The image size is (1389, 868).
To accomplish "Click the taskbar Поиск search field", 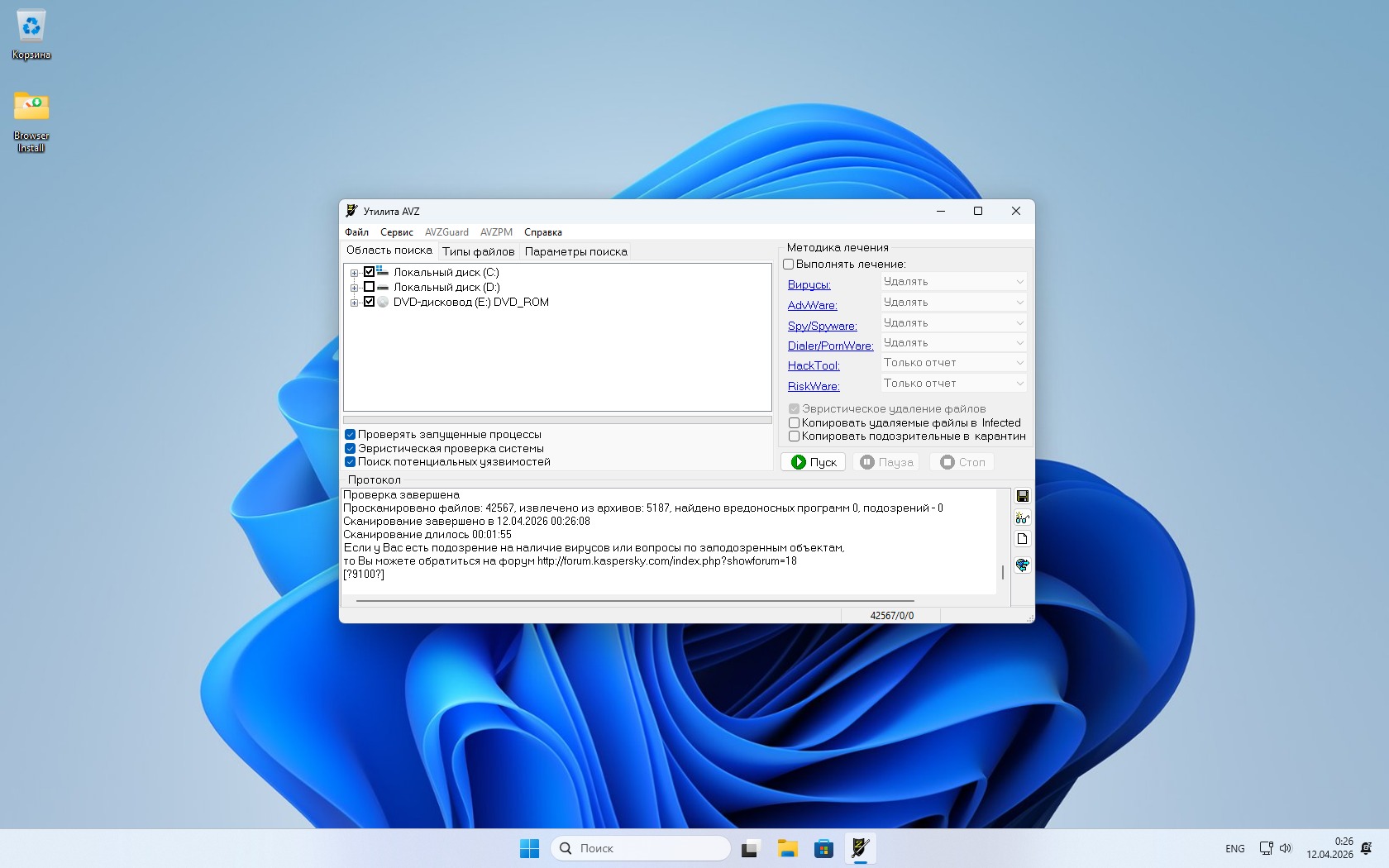I will (x=641, y=848).
